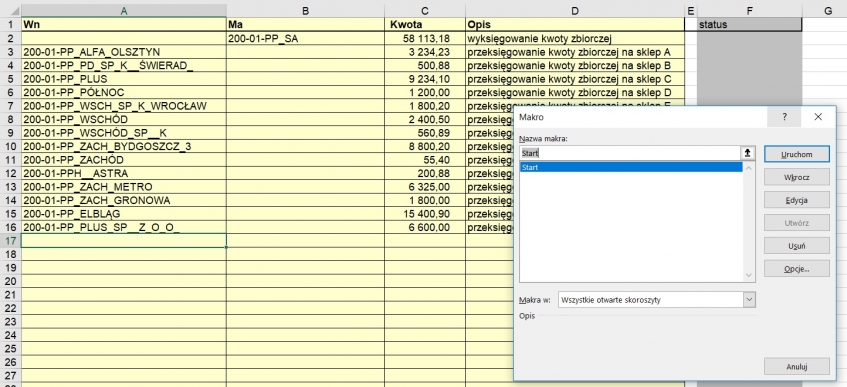The image size is (847, 387).
Task: Click the Ma header cell
Action: [305, 25]
